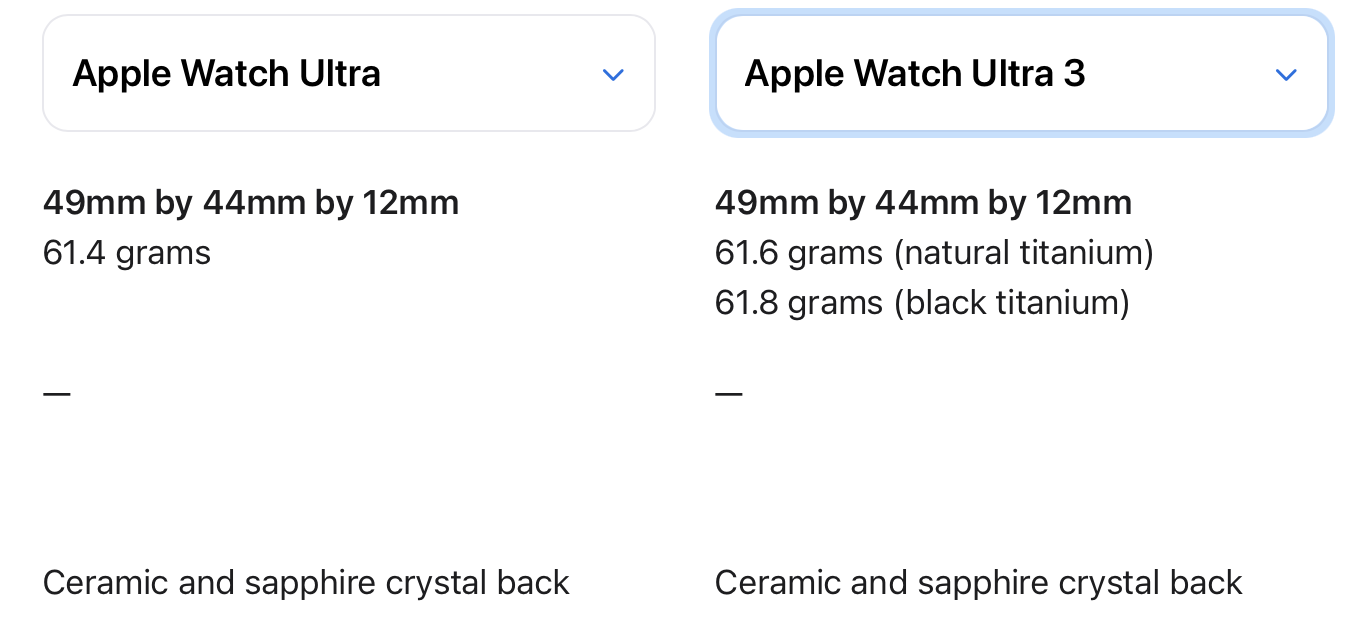This screenshot has height=632, width=1348.
Task: Click the chevron in the Apple Watch Ultra 3 selector
Action: coord(1286,75)
